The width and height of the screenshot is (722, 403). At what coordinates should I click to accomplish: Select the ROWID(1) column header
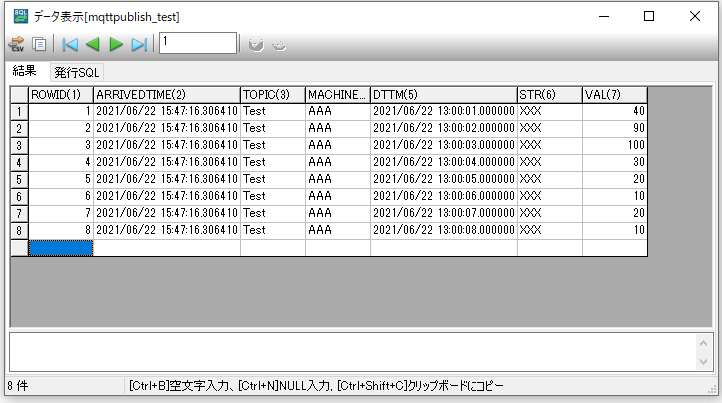[61, 94]
